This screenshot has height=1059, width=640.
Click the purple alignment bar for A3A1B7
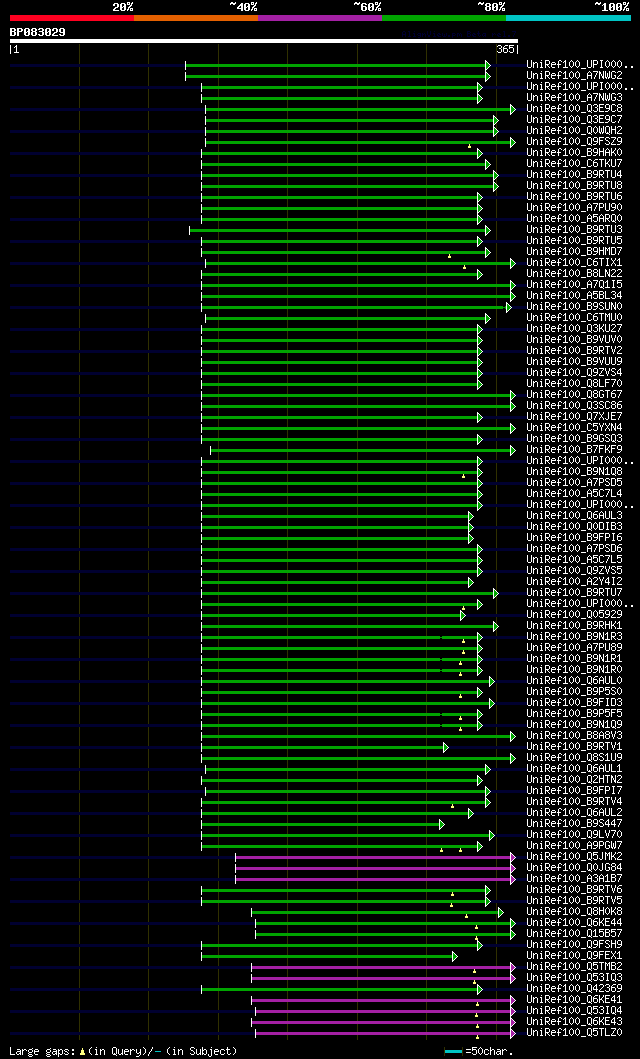pos(375,879)
